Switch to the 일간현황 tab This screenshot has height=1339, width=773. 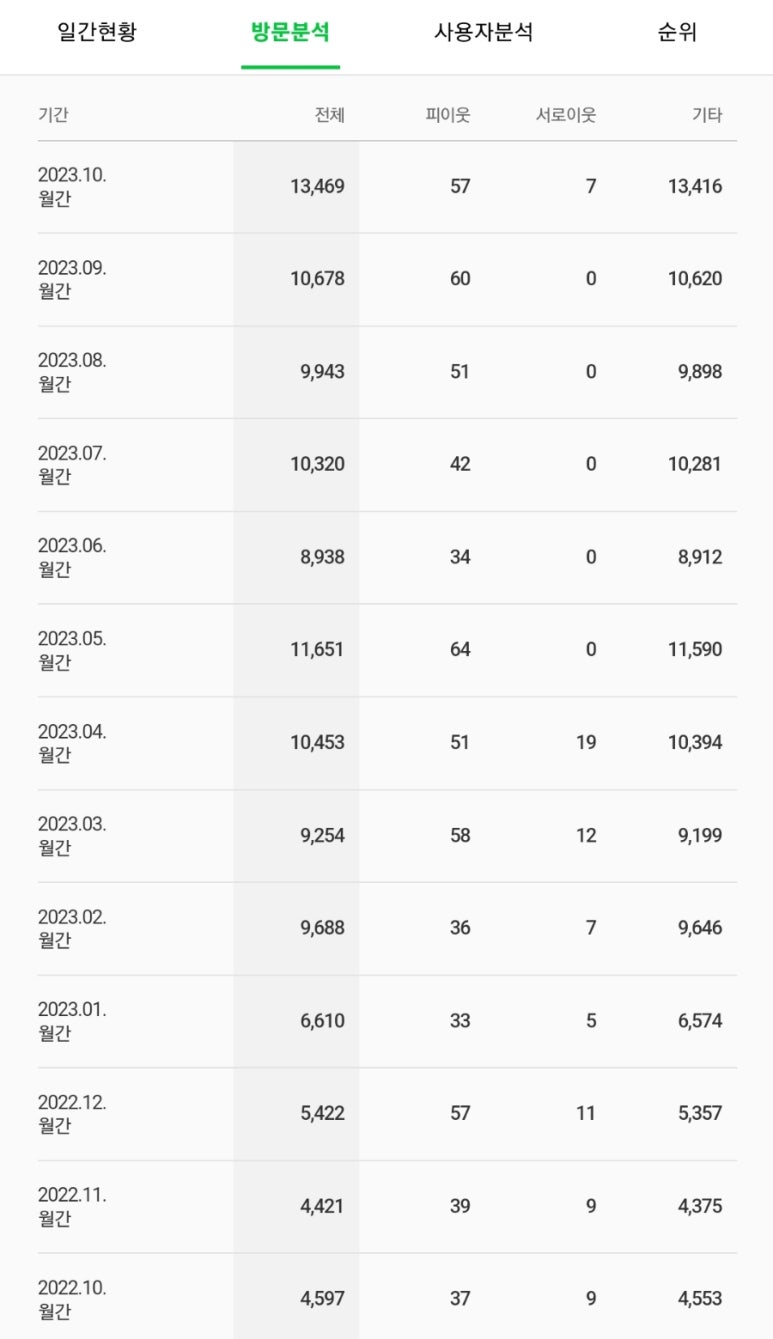click(x=97, y=32)
